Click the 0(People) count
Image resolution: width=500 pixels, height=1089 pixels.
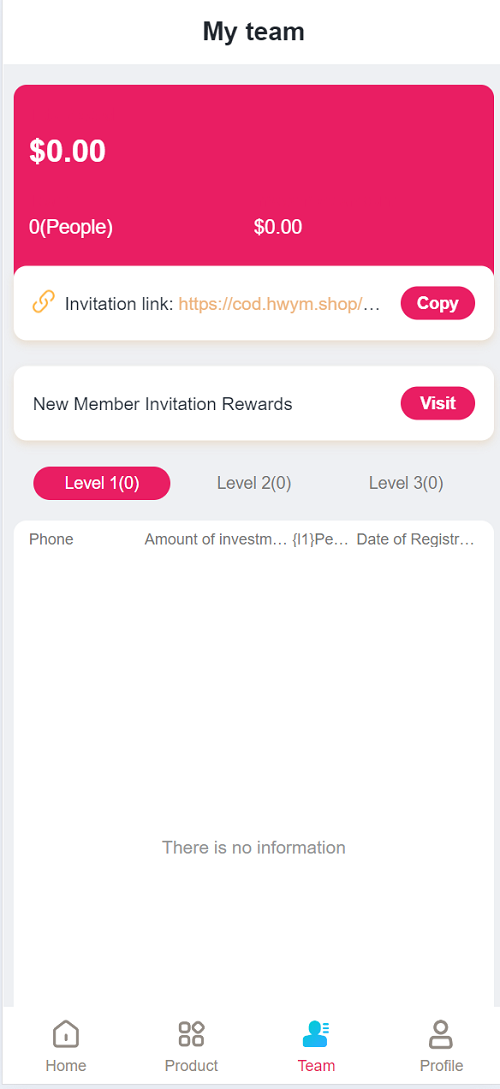coord(71,227)
